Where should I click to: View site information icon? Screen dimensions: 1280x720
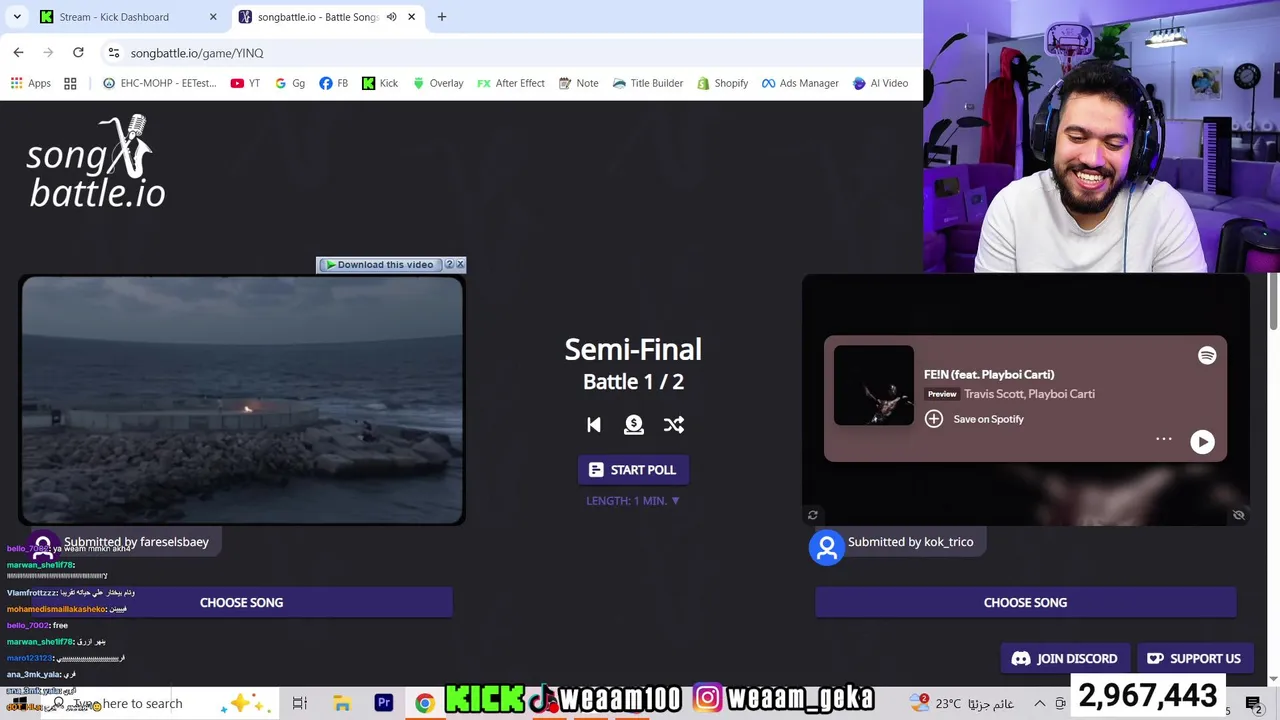click(114, 53)
